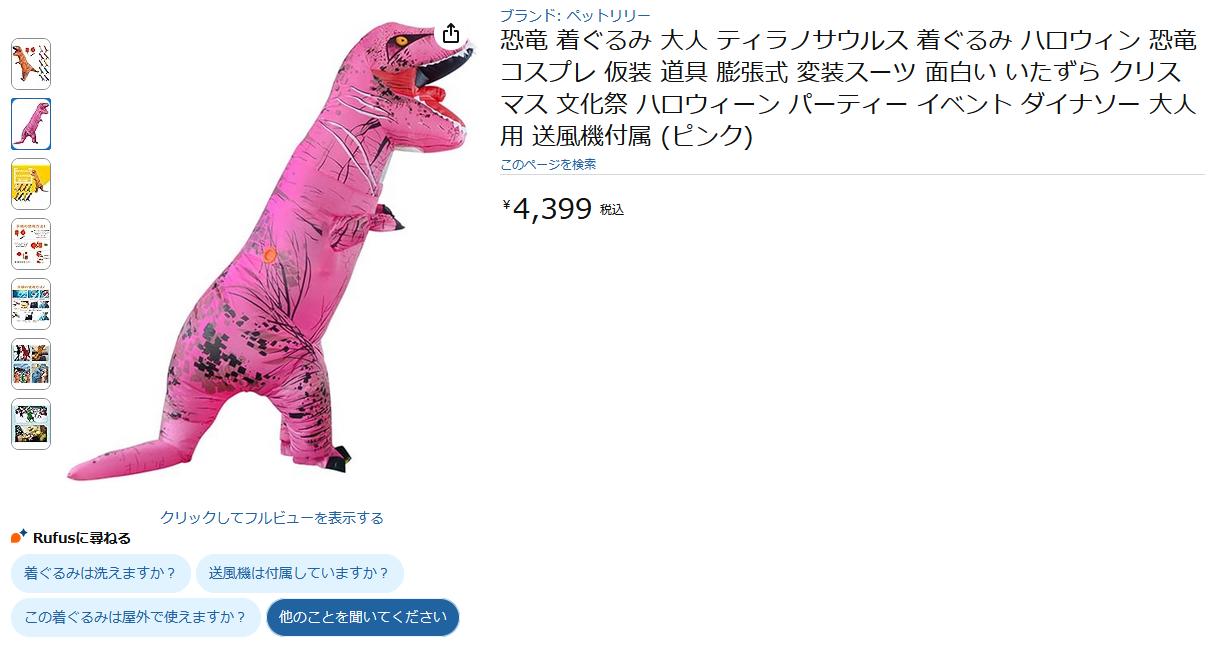View the fifth thumbnail with blue instruction panels

click(31, 304)
